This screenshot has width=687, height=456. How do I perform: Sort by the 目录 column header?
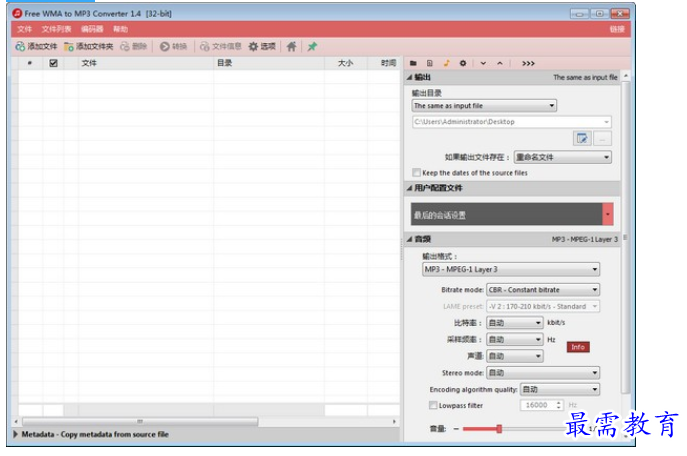click(224, 63)
